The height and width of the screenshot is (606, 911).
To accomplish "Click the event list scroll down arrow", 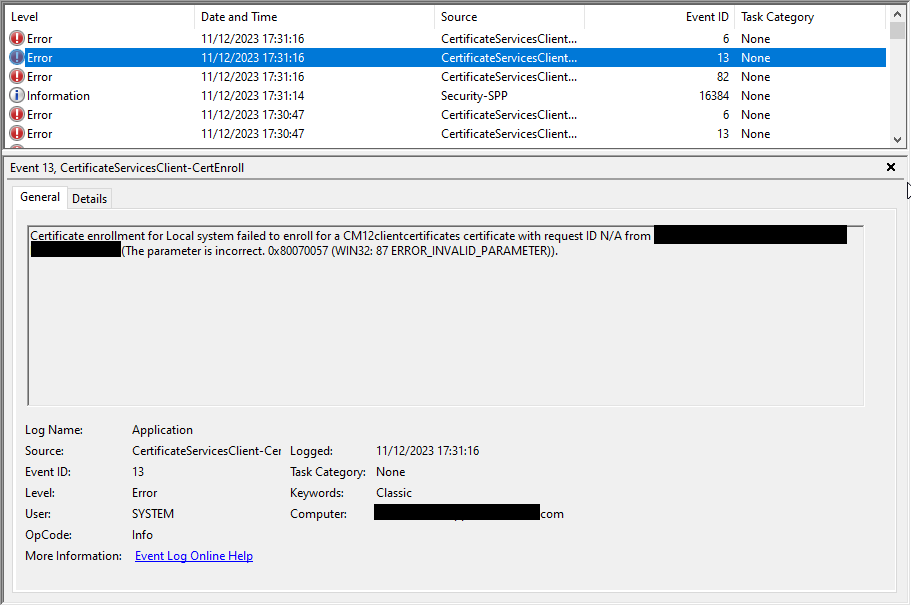I will coord(897,139).
